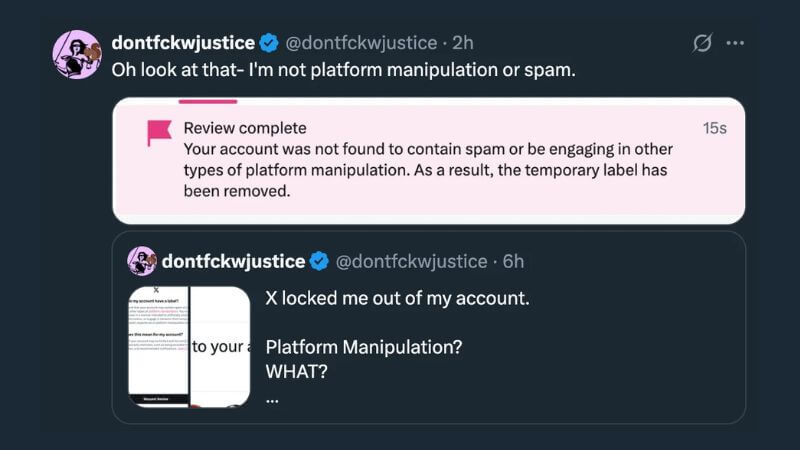The width and height of the screenshot is (800, 450).
Task: Click the "X locked me out" quoted text
Action: 397,298
